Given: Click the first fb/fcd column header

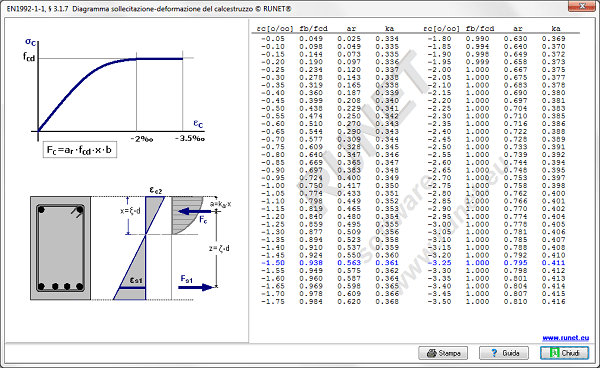Looking at the screenshot, I should (x=313, y=29).
